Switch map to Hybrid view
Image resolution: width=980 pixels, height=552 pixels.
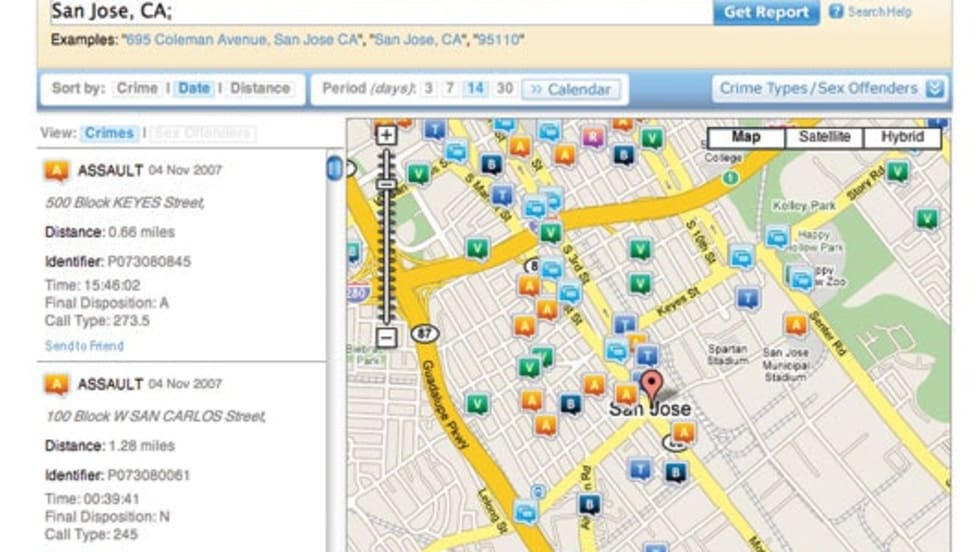pyautogui.click(x=902, y=137)
